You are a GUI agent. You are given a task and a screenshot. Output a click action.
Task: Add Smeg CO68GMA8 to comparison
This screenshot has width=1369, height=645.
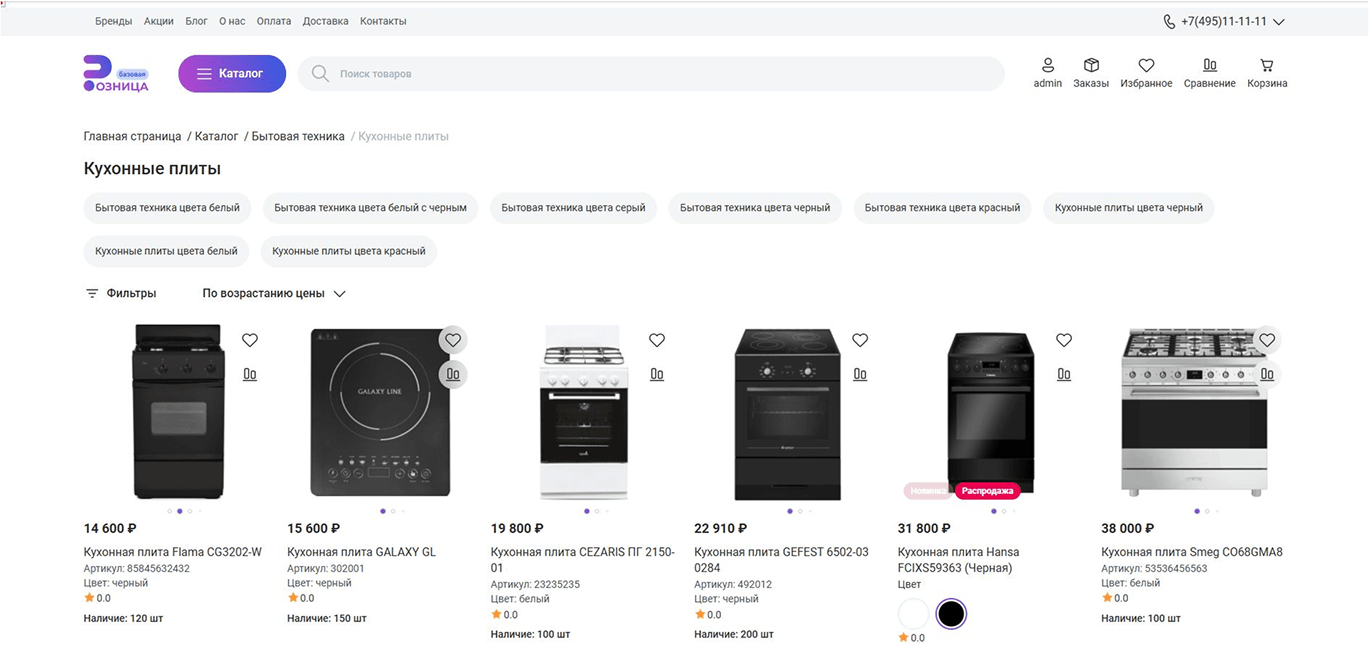[1267, 374]
